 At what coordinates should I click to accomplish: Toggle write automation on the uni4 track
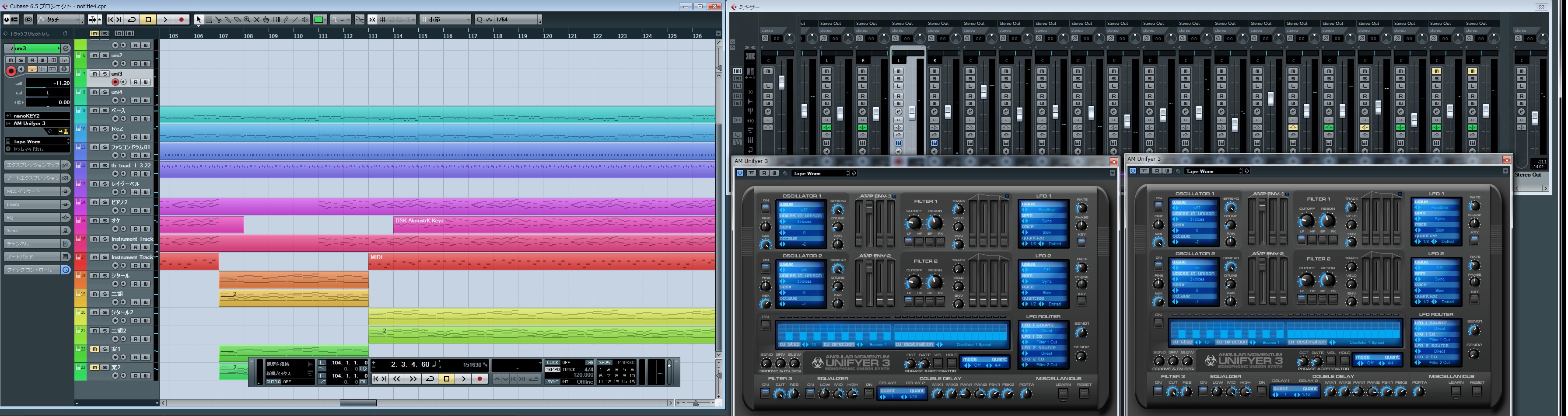tap(146, 101)
